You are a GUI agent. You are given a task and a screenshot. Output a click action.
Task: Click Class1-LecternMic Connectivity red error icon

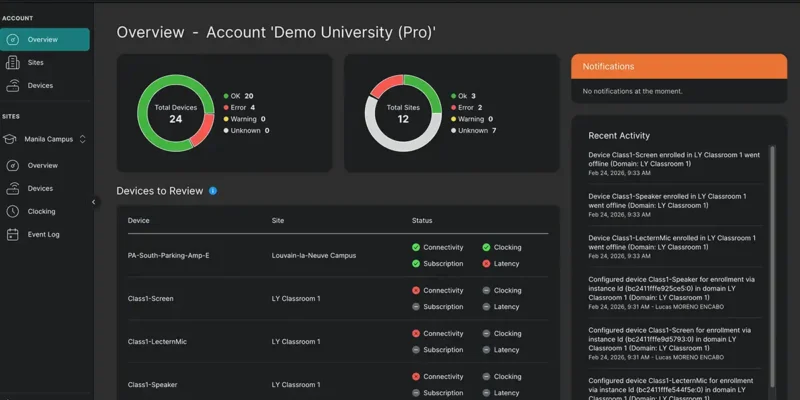tap(416, 334)
